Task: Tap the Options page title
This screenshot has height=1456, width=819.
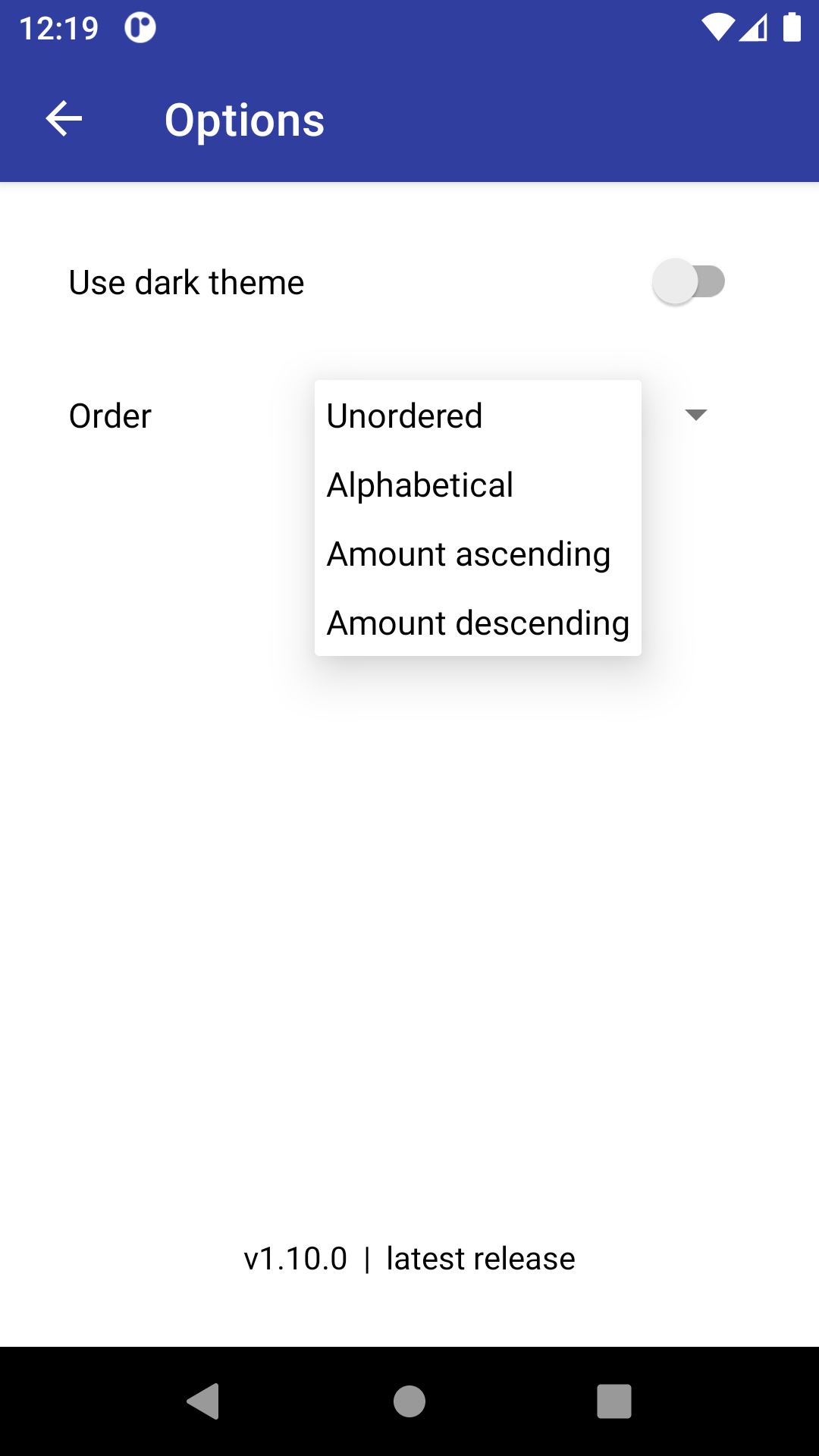Action: tap(244, 120)
